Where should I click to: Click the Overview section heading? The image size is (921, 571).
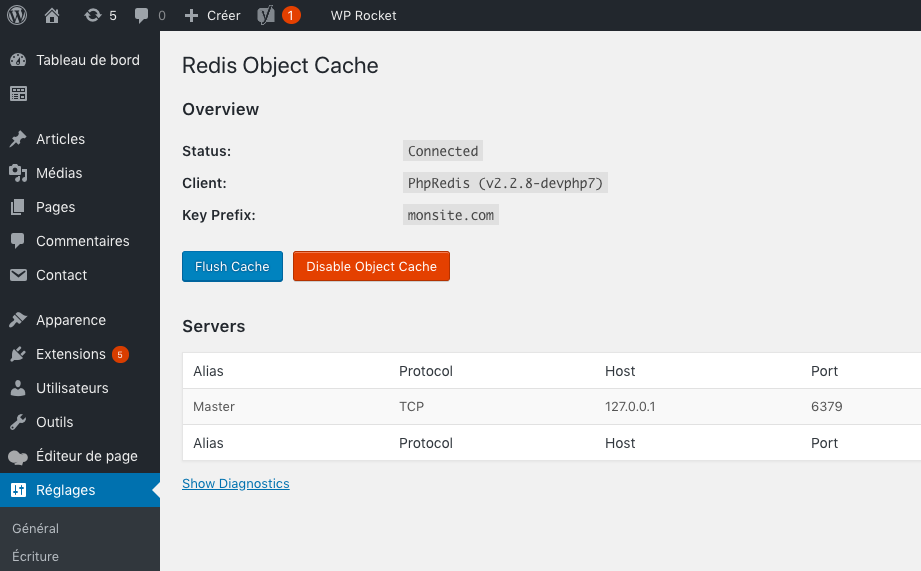click(220, 109)
